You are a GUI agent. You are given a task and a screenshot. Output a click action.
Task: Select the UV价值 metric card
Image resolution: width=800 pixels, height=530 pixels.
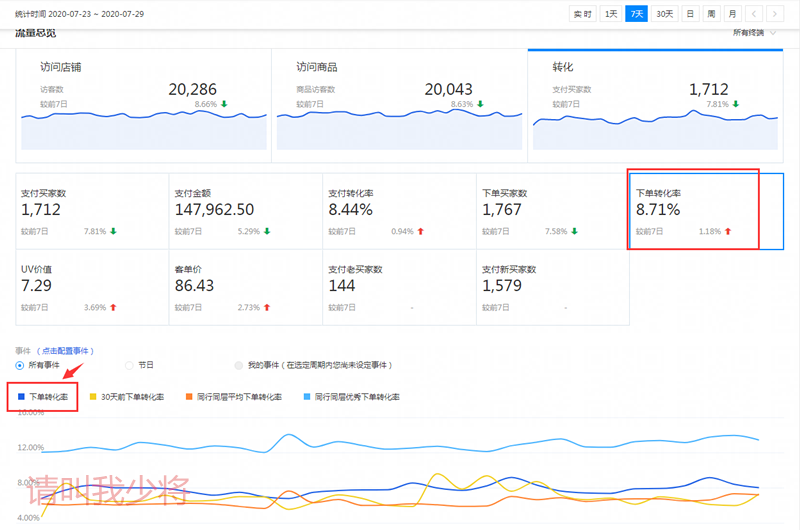(x=91, y=287)
